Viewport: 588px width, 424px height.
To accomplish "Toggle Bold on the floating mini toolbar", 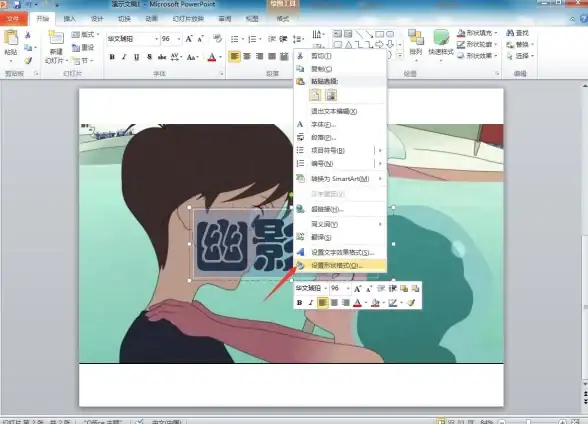I will point(299,303).
